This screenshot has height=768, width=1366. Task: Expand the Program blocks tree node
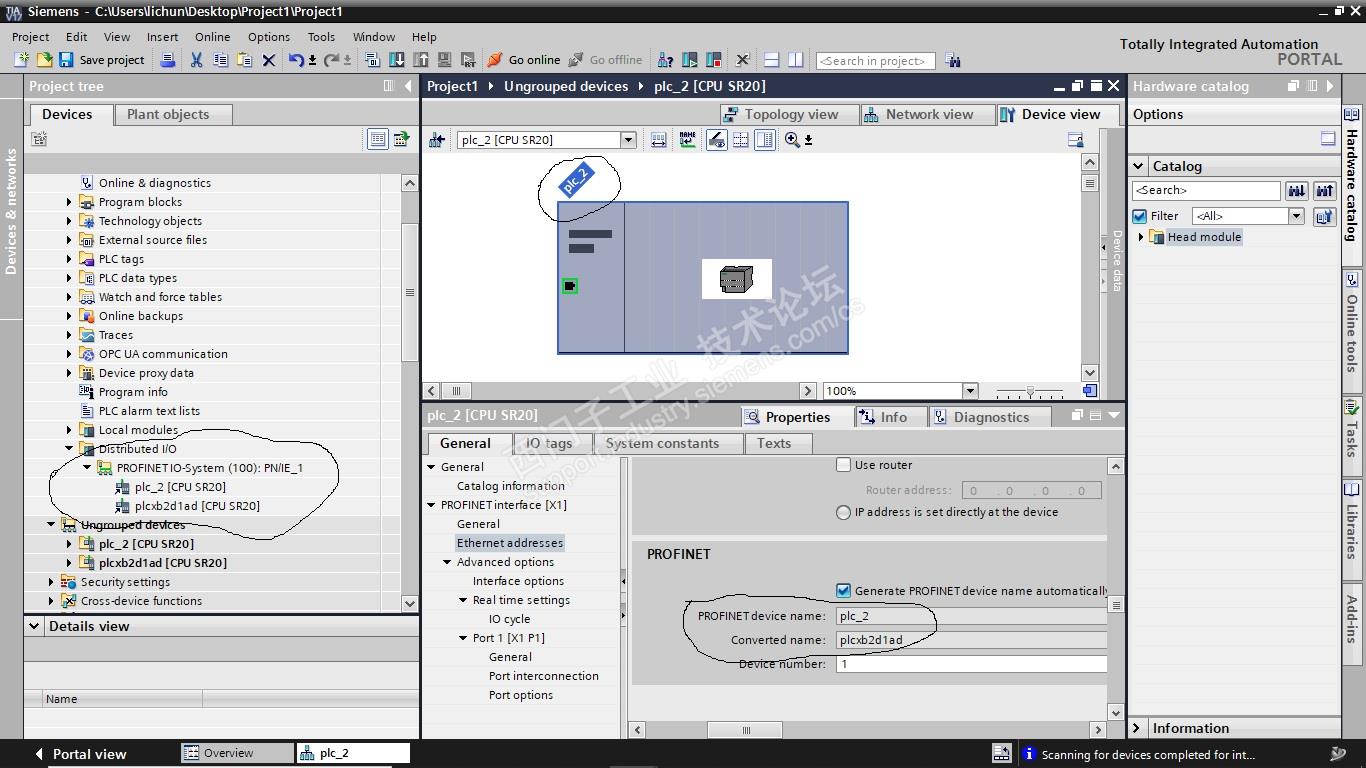(x=69, y=202)
